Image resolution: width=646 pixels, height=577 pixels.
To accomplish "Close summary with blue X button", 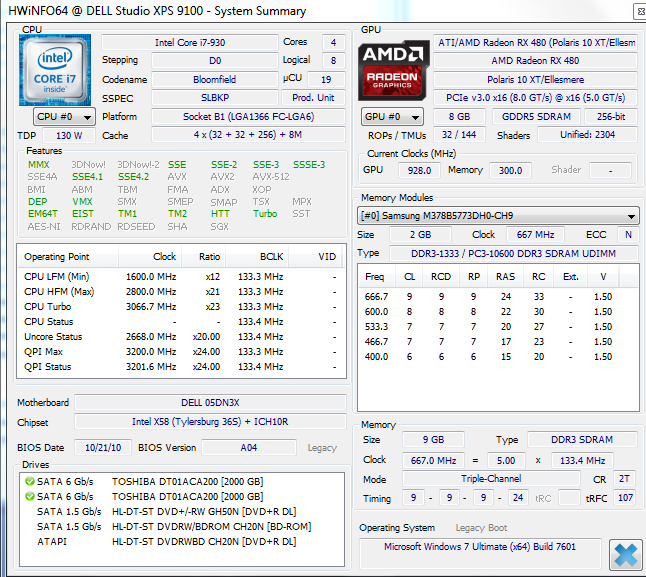I will click(x=626, y=555).
